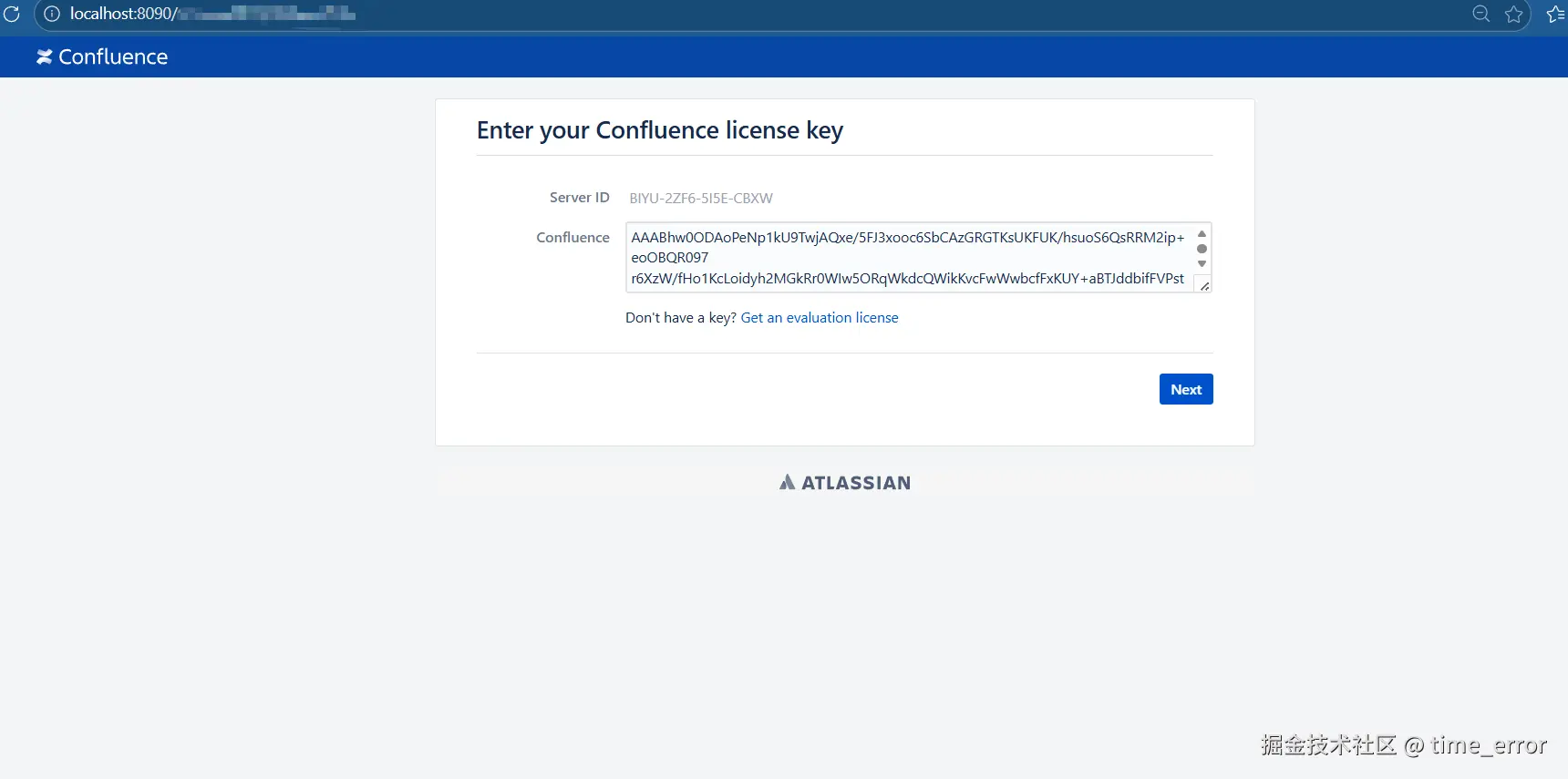Click inside the Confluence license key field
This screenshot has width=1568, height=779.
pos(907,257)
